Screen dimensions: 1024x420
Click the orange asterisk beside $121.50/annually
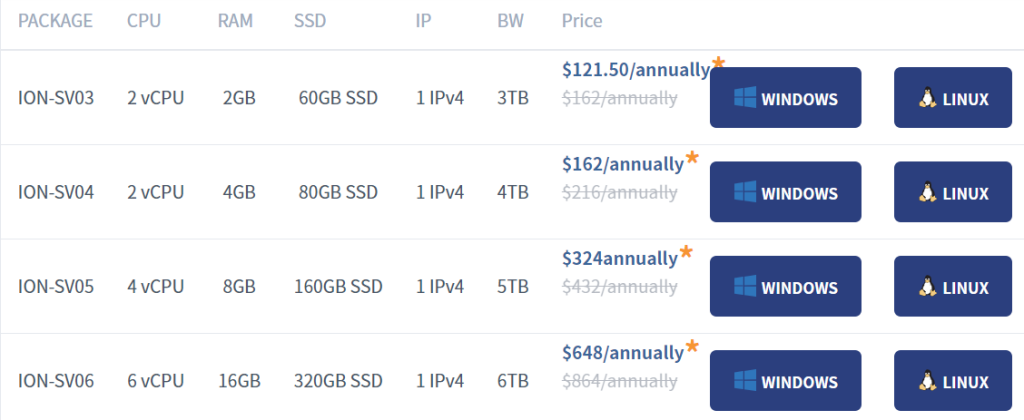[x=718, y=63]
